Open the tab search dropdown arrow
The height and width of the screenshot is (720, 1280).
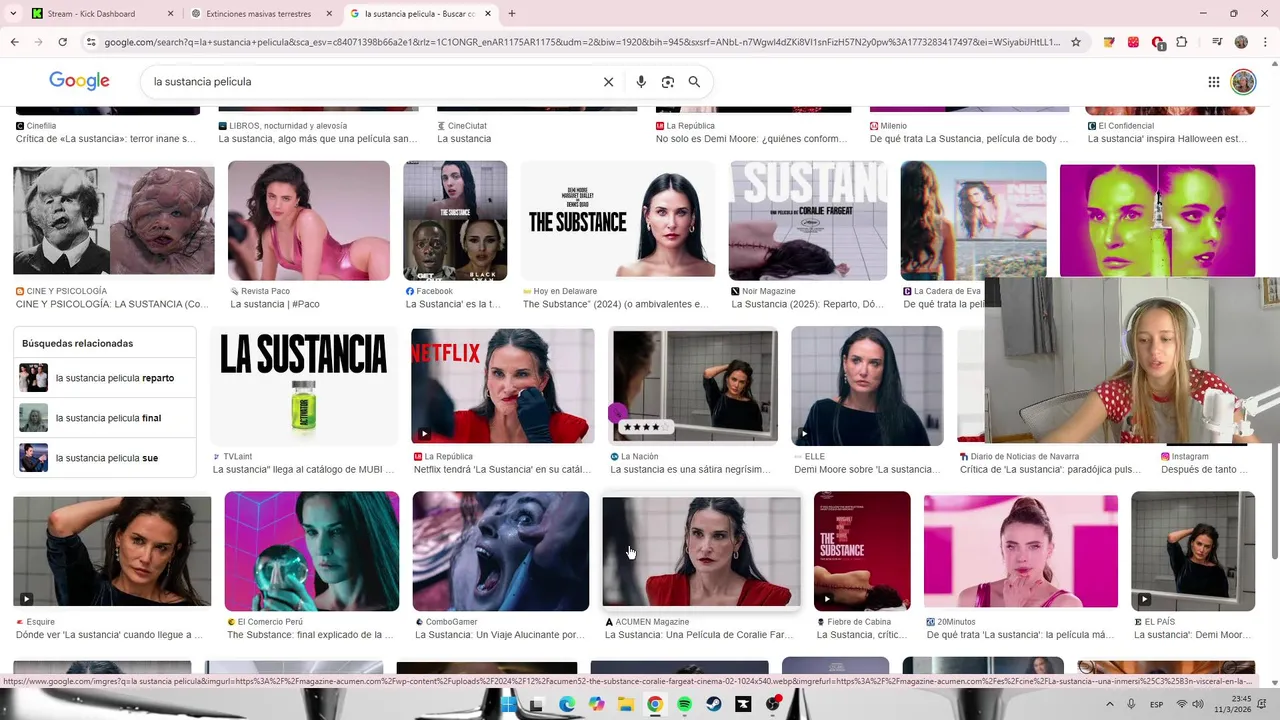click(14, 13)
